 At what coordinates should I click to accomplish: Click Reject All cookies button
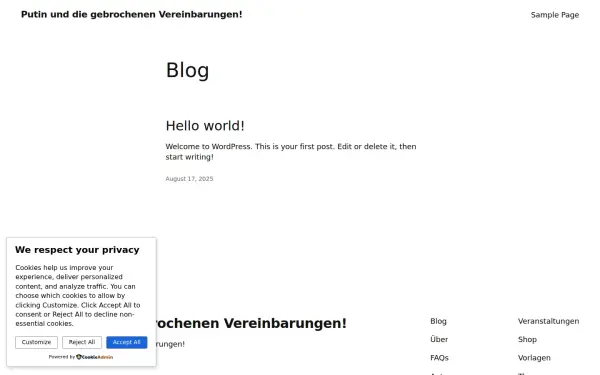[82, 342]
